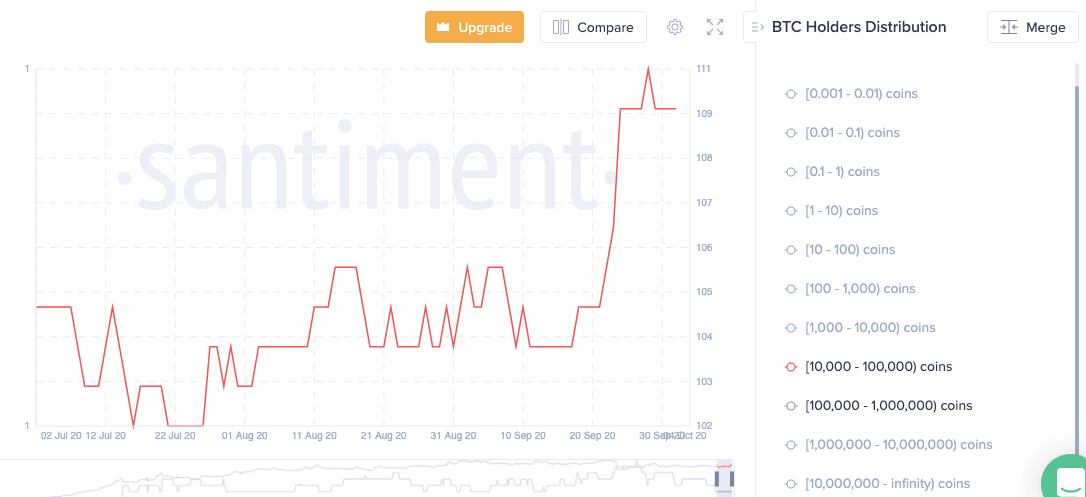Click the red [10,000 - 100,000) series marker
Image resolution: width=1086 pixels, height=497 pixels.
(791, 367)
